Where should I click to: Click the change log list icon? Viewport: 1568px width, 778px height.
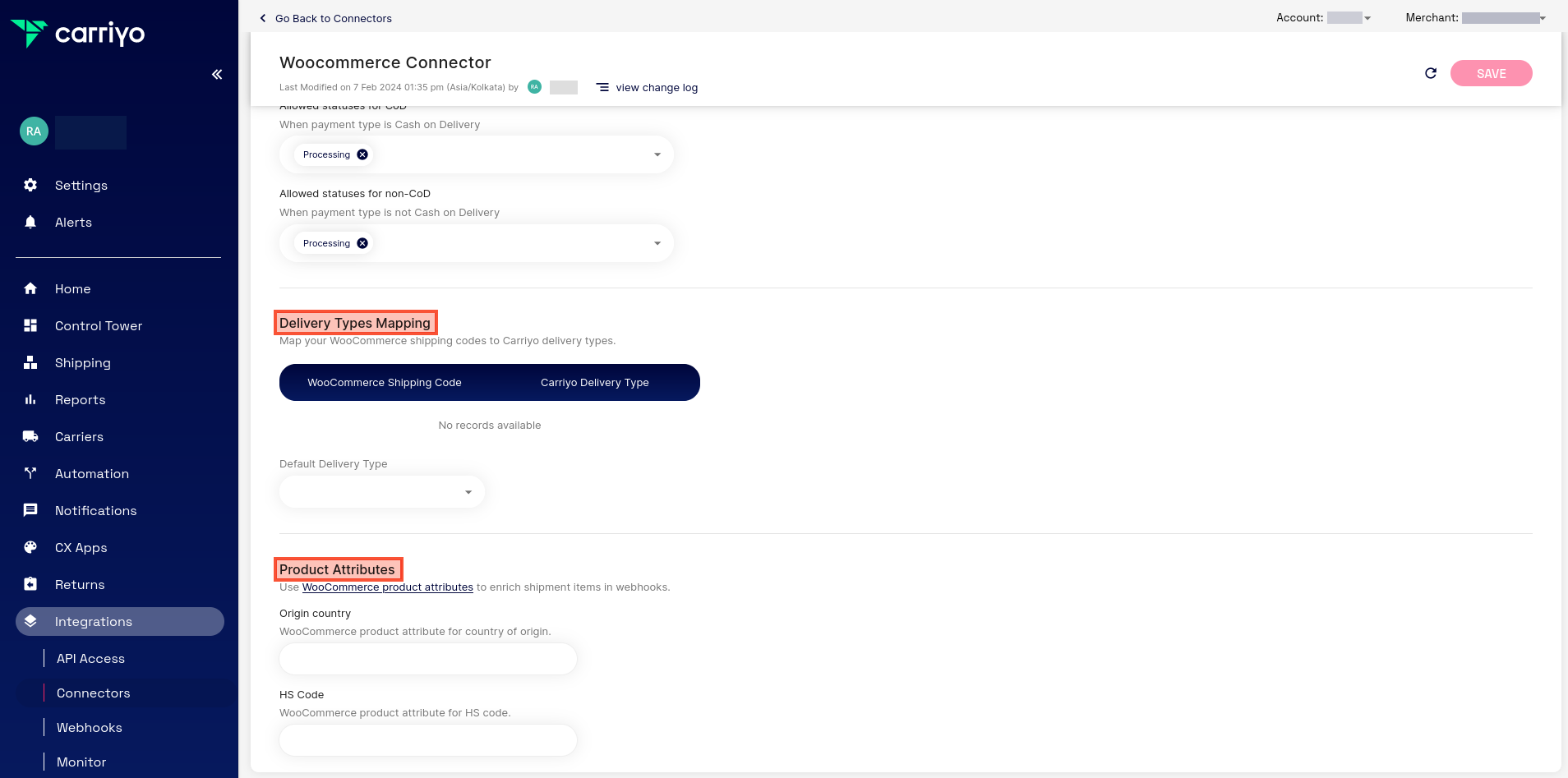click(x=602, y=87)
